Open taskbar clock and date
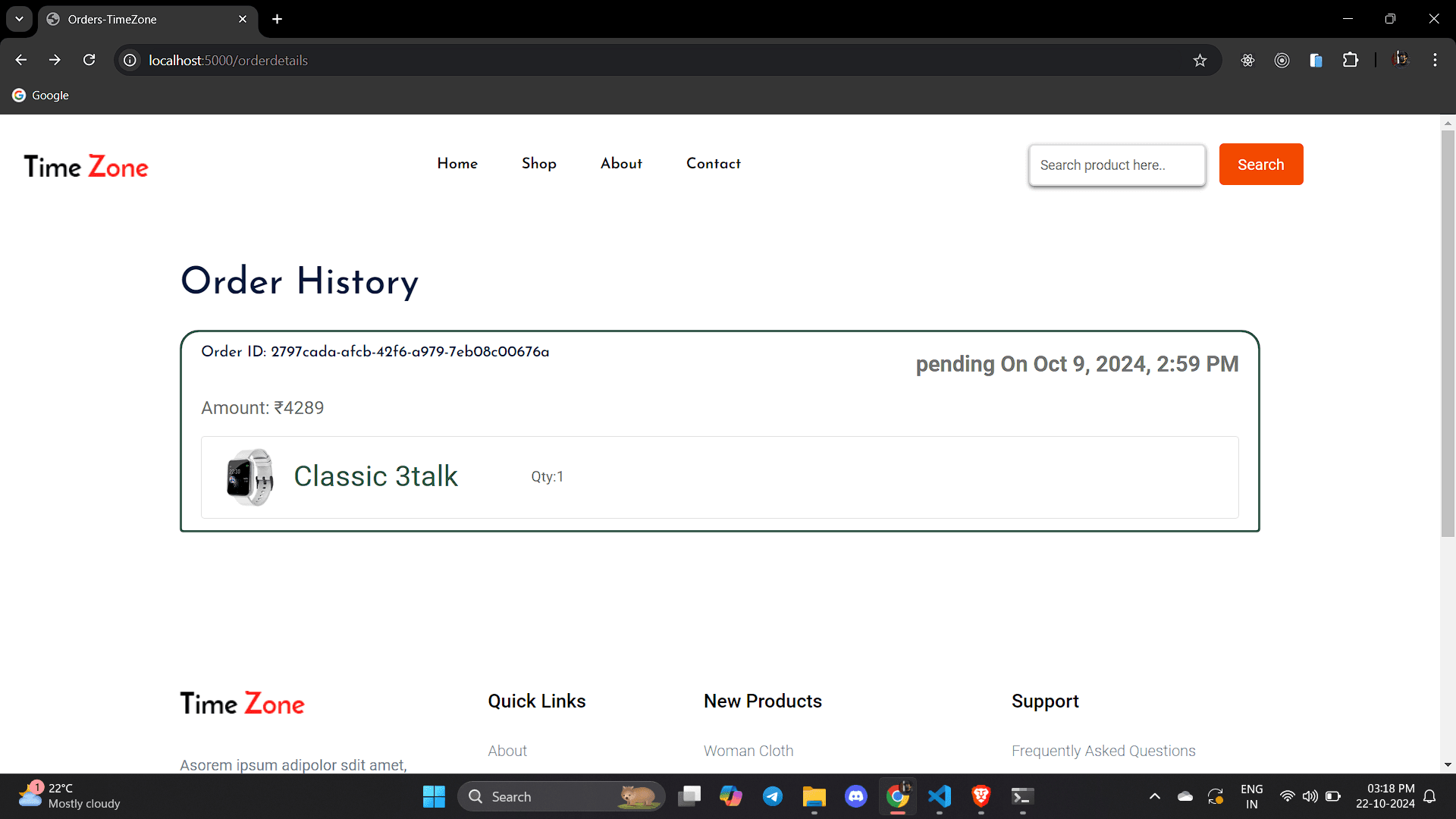Screen dimensions: 1456x819 (1385, 796)
